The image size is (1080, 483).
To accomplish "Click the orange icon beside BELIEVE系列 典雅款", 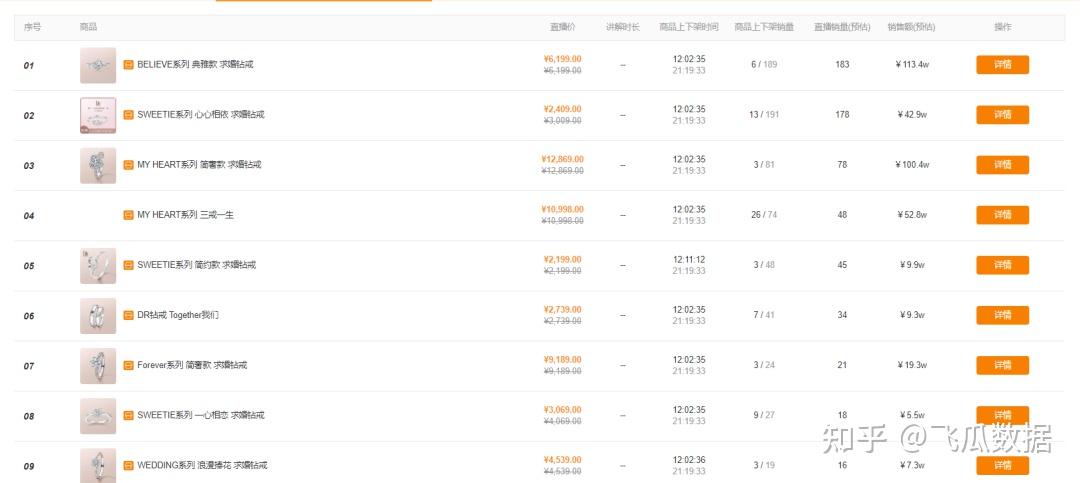I will (128, 65).
